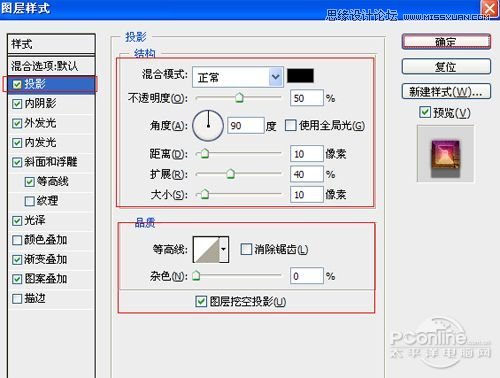Click the contour curve thumbnail
This screenshot has height=378, width=500.
tap(207, 249)
